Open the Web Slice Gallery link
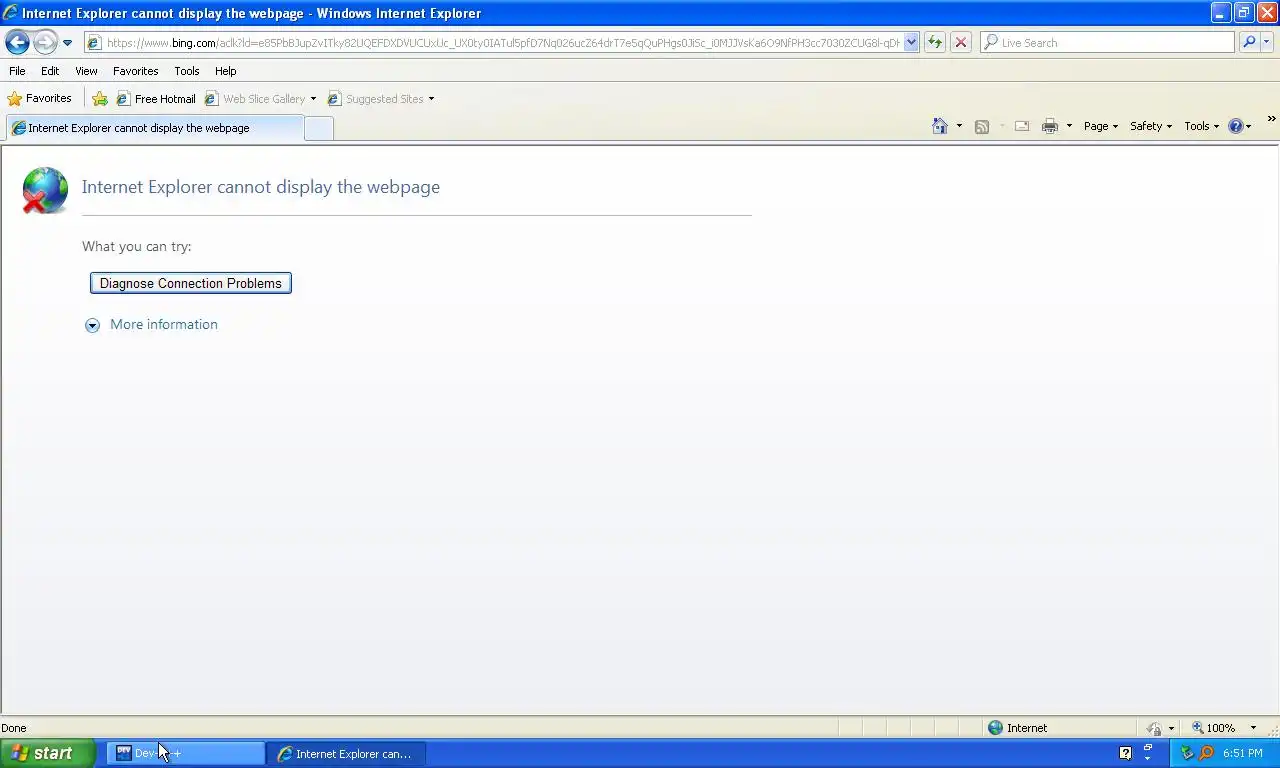Image resolution: width=1280 pixels, height=768 pixels. point(256,99)
